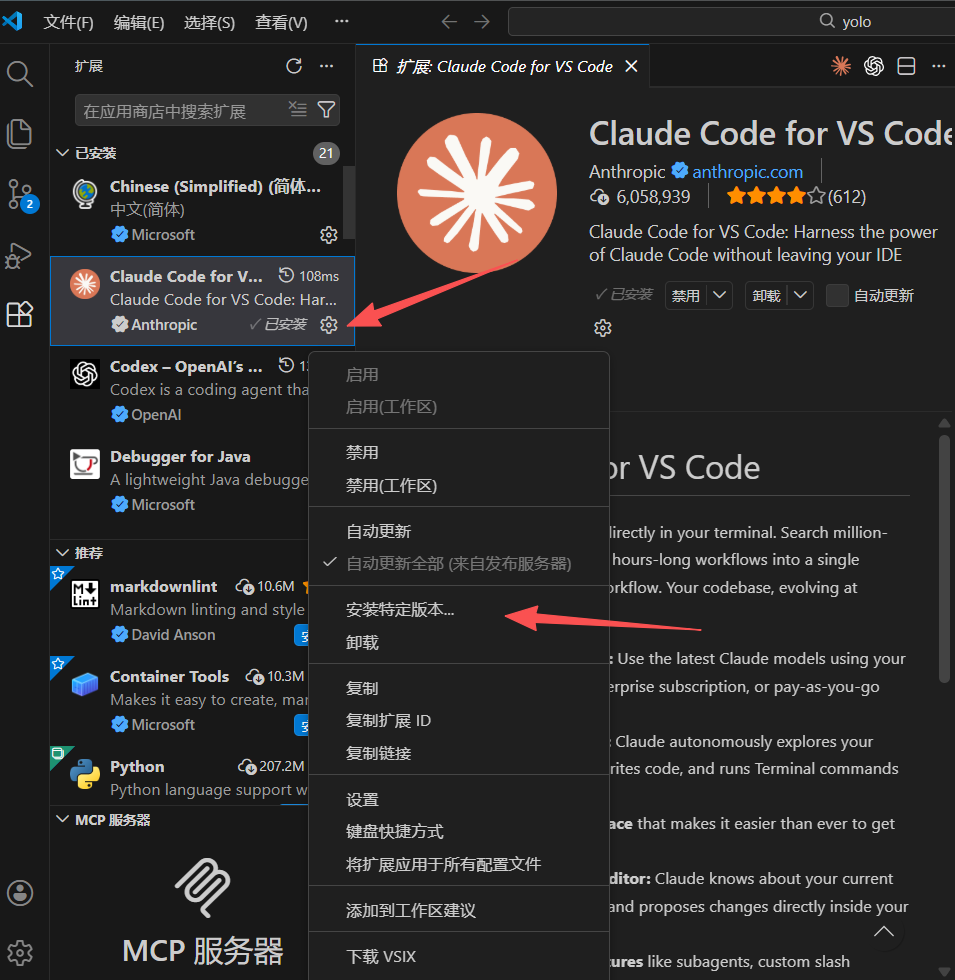
Task: Select 添加到工作区建议 menu entry
Action: [x=459, y=911]
